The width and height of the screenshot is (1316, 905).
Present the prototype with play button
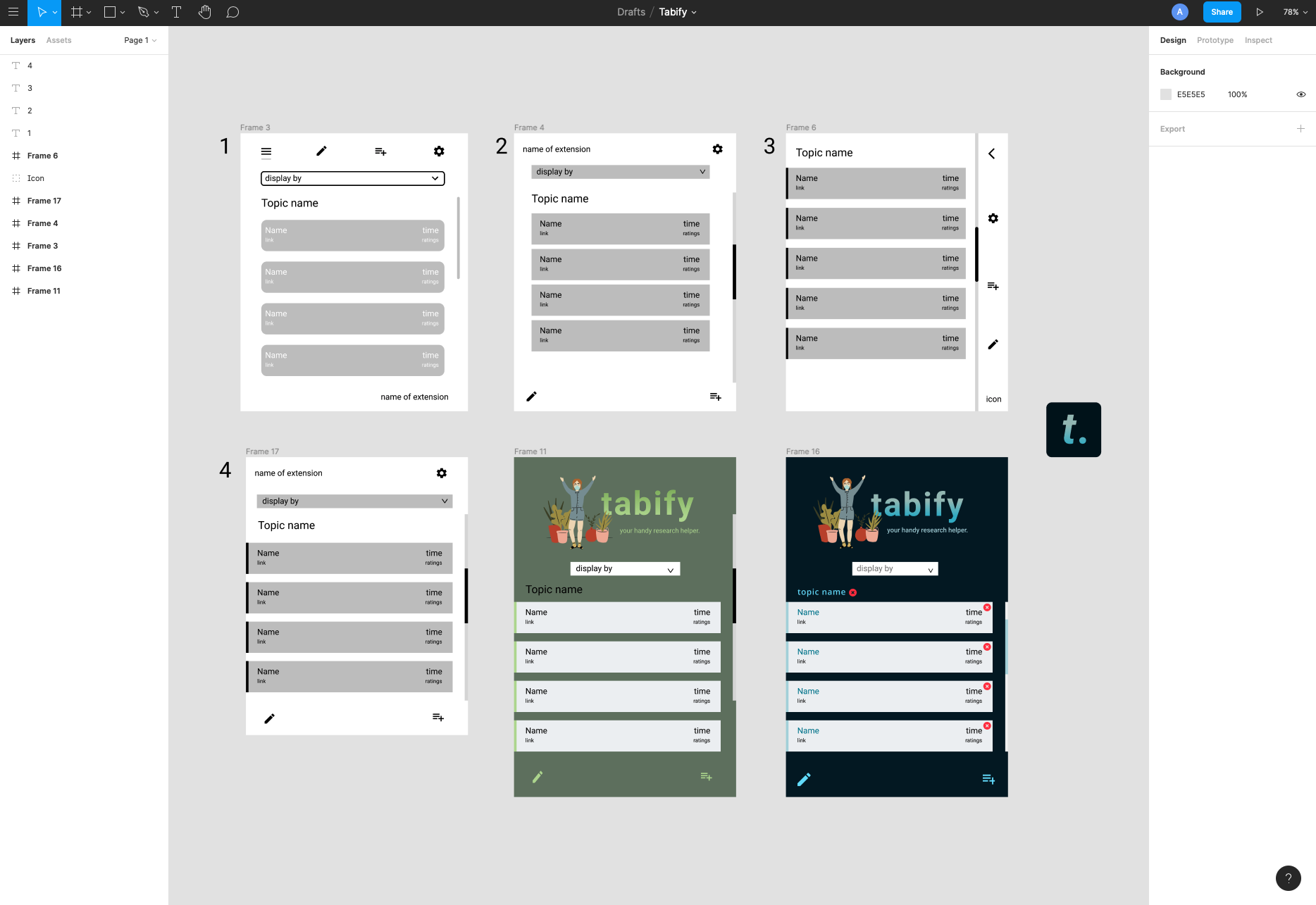(1260, 12)
